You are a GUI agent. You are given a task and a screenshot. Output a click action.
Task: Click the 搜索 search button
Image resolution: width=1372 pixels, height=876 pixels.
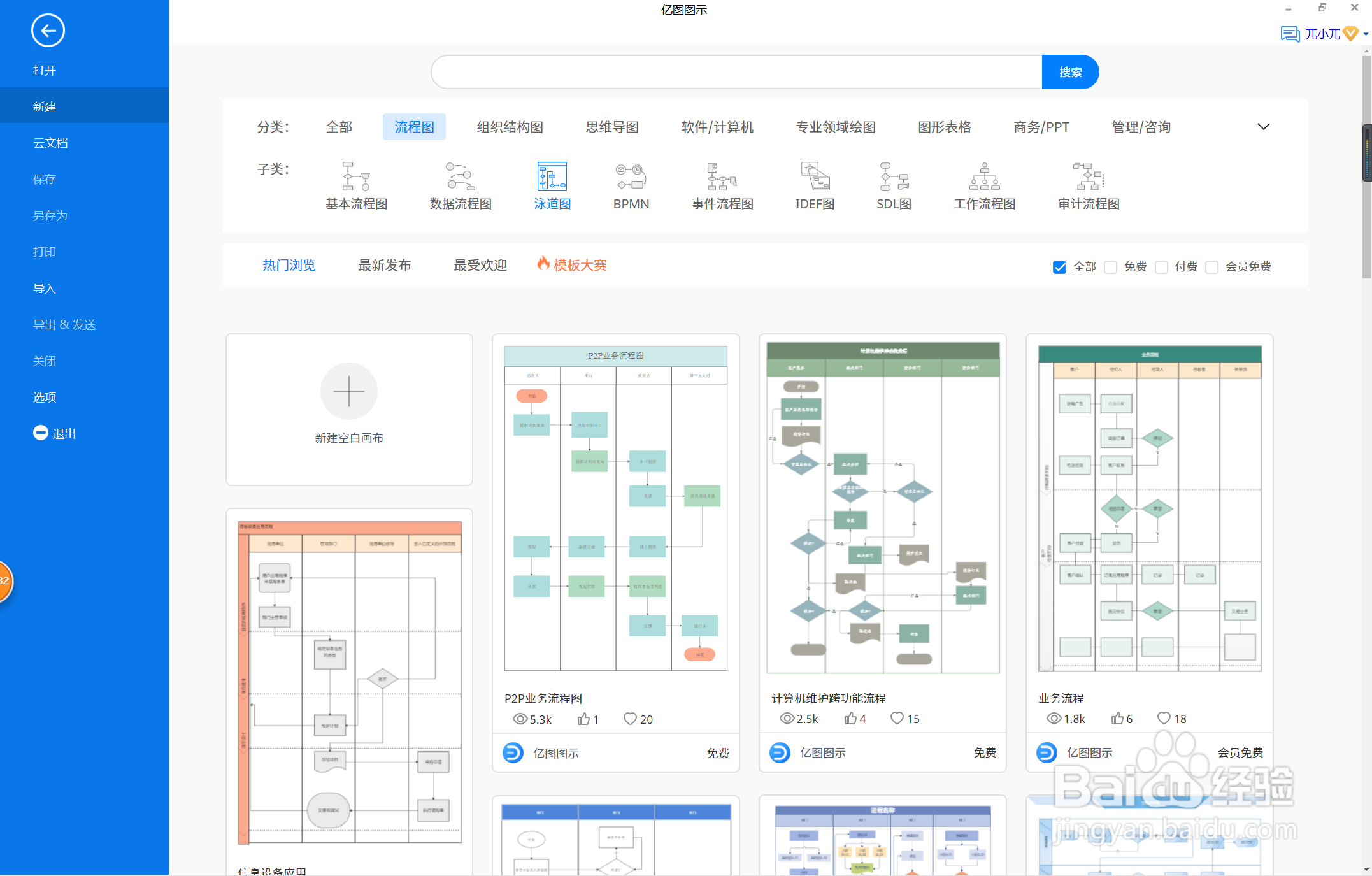pyautogui.click(x=1070, y=72)
